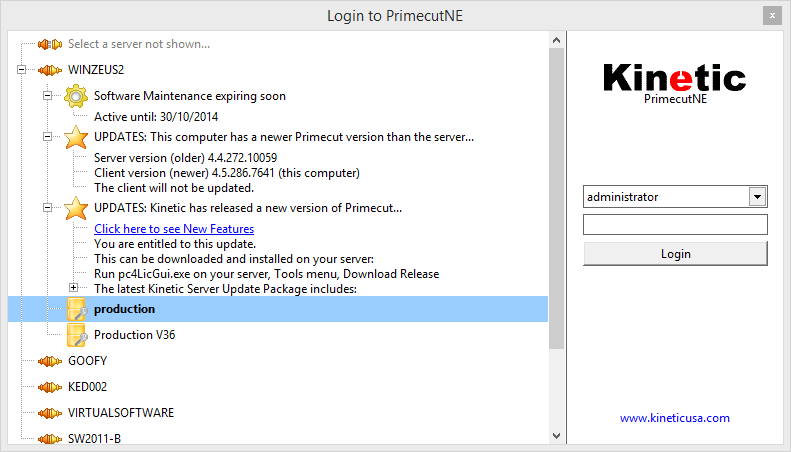This screenshot has width=791, height=452.
Task: Click database icon beside Production V36
Action: (77, 335)
